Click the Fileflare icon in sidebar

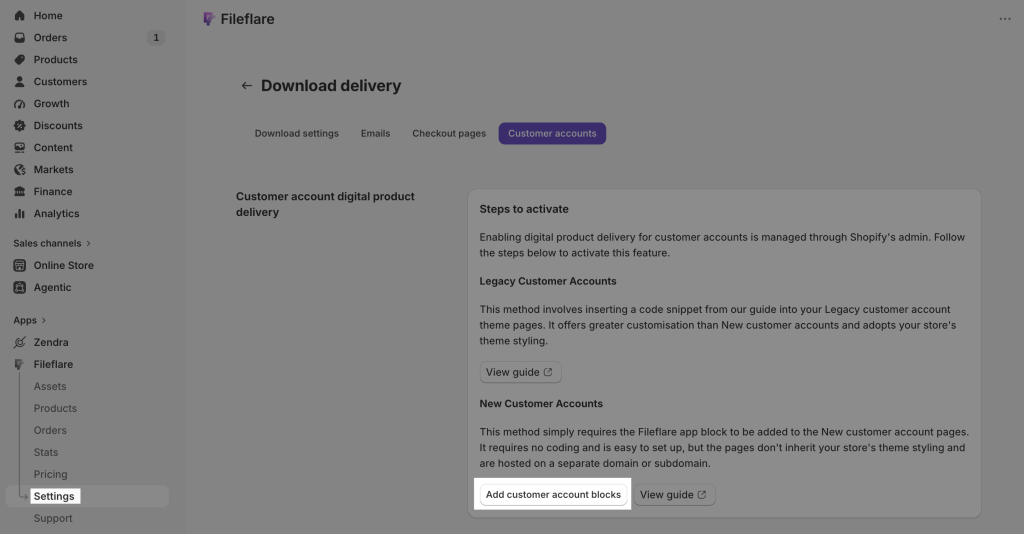tap(20, 364)
